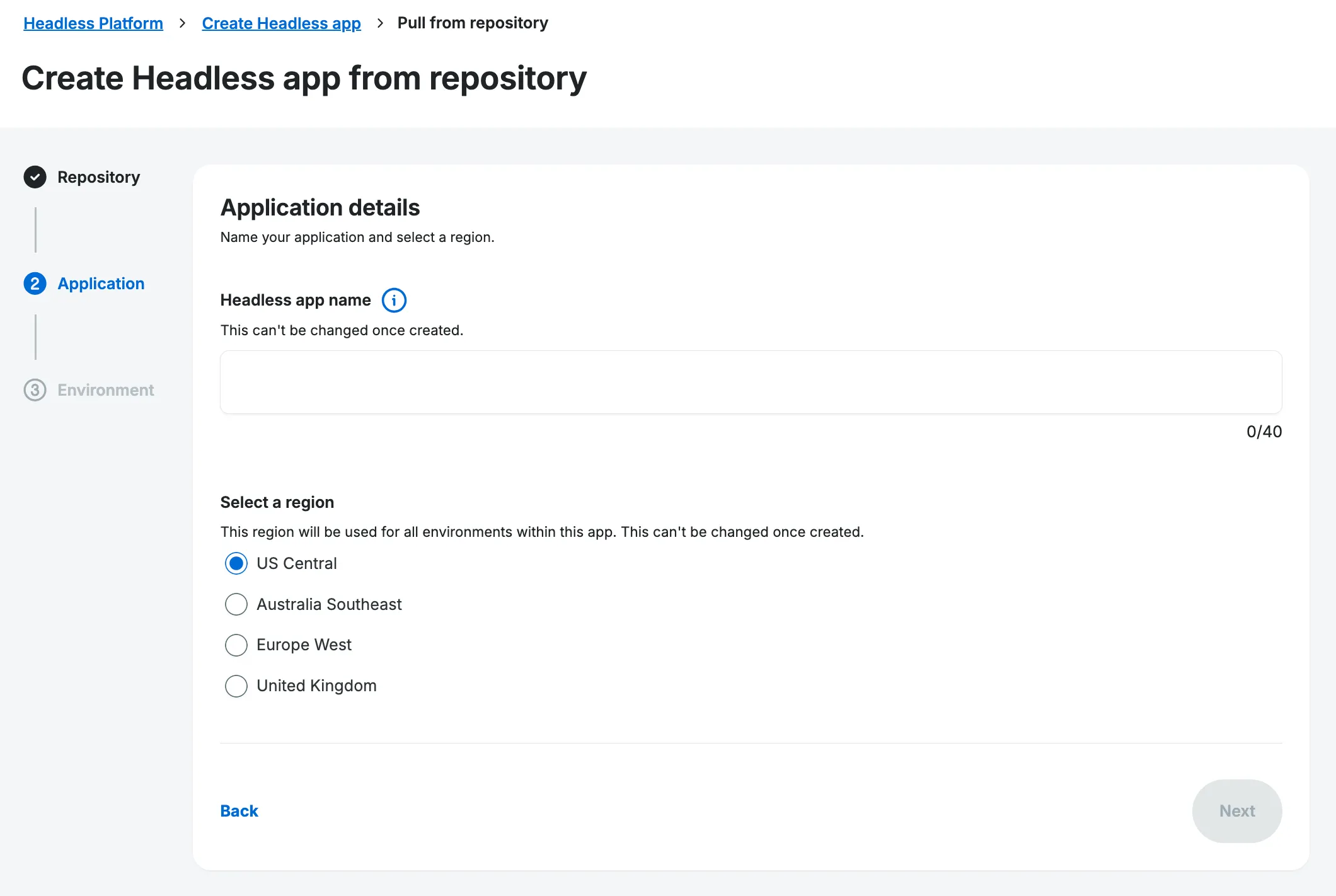This screenshot has width=1336, height=896.
Task: Click the Environment step label
Action: (x=105, y=390)
